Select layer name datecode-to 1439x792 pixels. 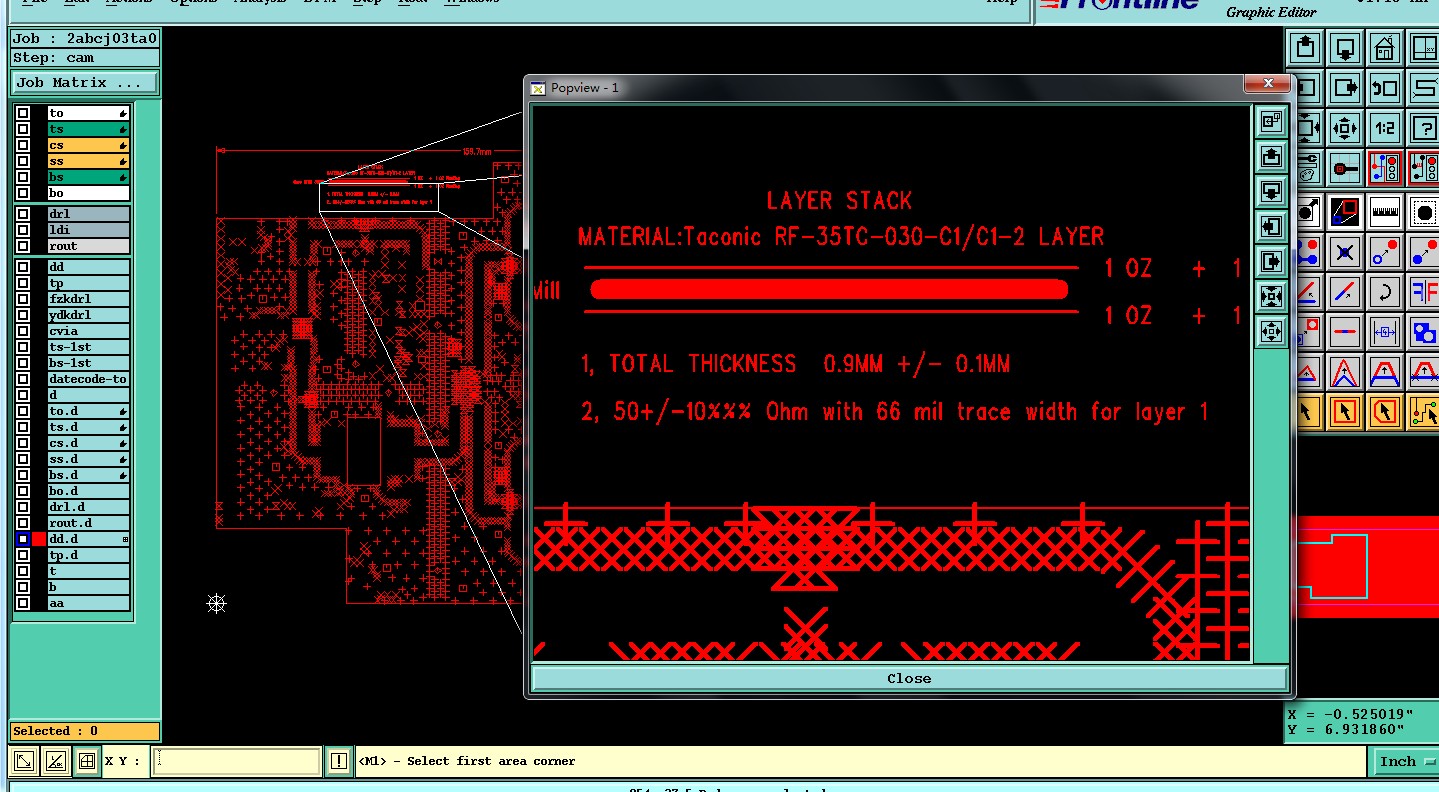click(x=89, y=379)
